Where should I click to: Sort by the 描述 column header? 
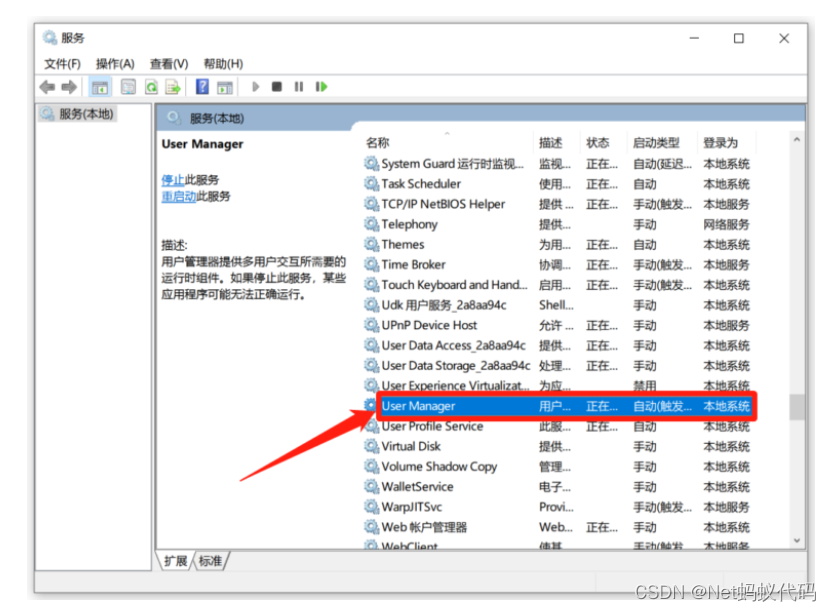click(x=551, y=143)
